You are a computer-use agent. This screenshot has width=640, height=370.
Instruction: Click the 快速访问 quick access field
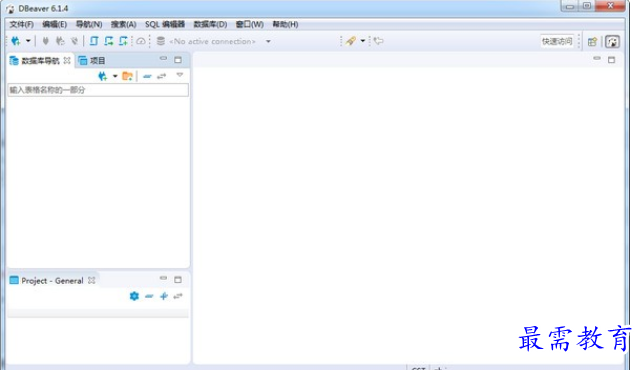point(557,41)
